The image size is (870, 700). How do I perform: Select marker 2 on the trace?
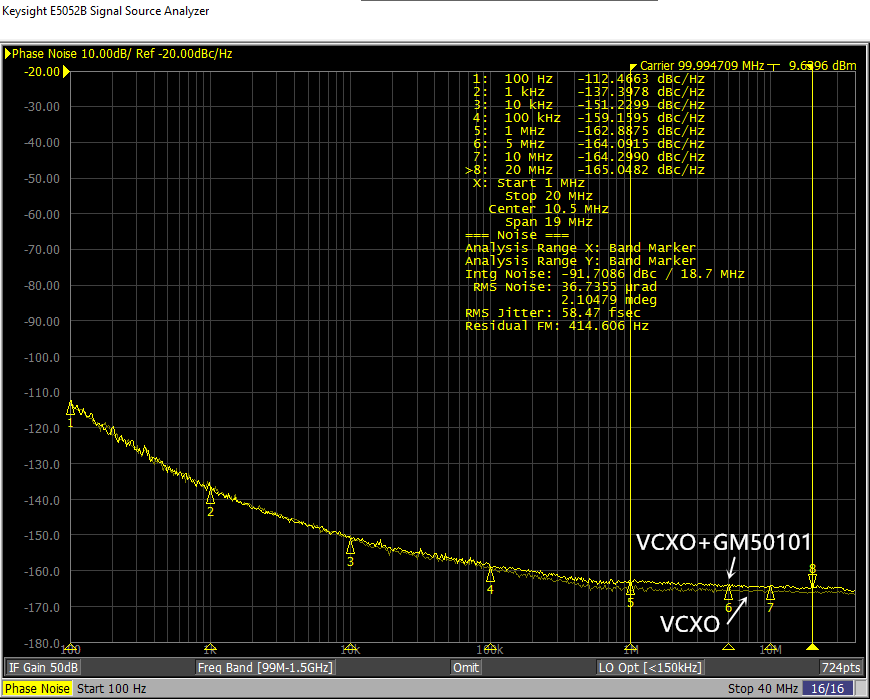point(210,496)
